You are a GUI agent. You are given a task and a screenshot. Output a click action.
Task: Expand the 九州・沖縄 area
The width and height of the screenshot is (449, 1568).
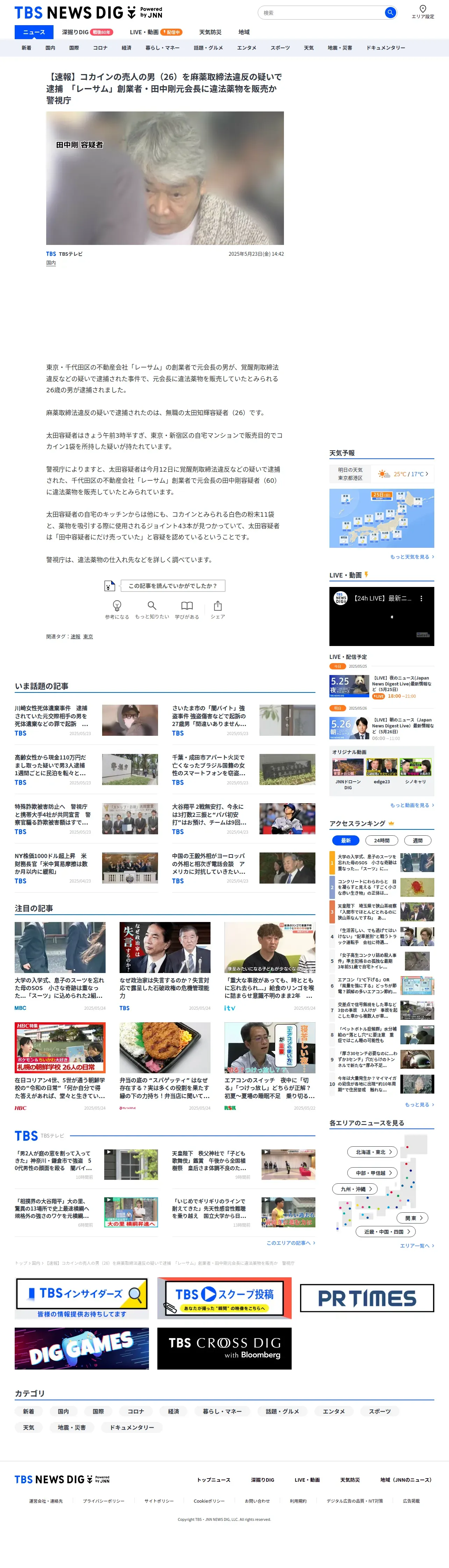[x=355, y=1189]
